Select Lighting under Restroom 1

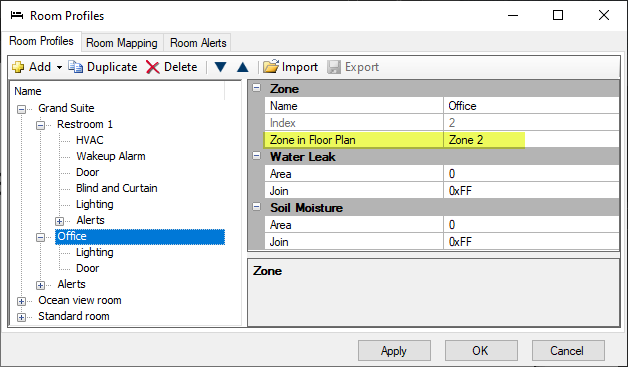(95, 204)
